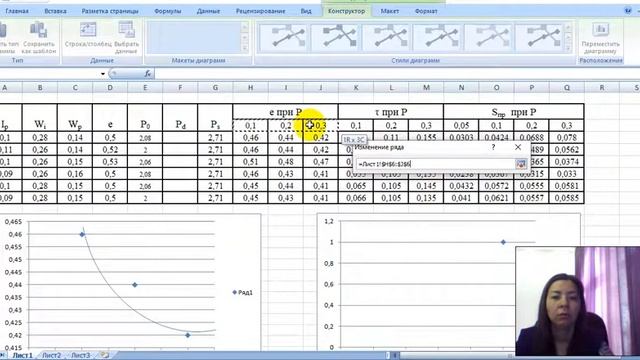Click Выбрать данные icon
Viewport: 640px width, 360px height.
127,38
